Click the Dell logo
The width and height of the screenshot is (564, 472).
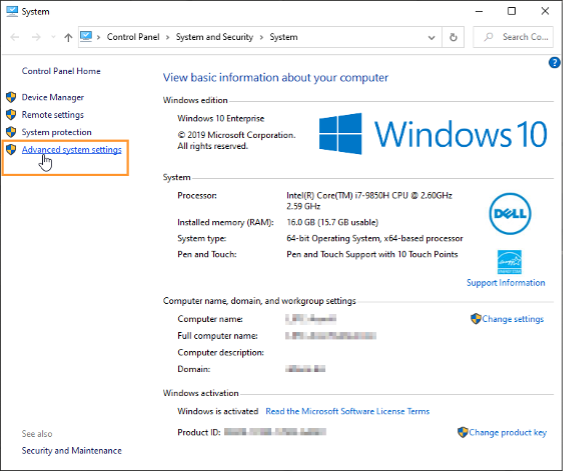point(510,214)
